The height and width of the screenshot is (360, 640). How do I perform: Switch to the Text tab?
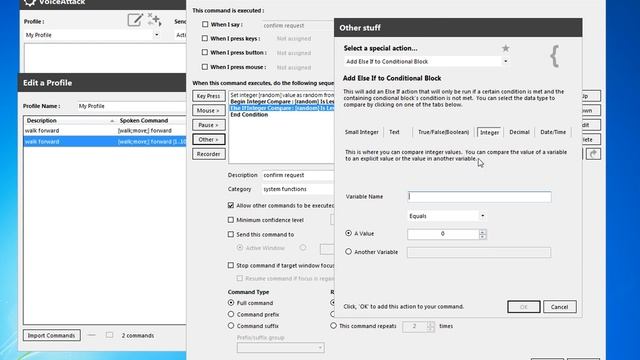(394, 132)
